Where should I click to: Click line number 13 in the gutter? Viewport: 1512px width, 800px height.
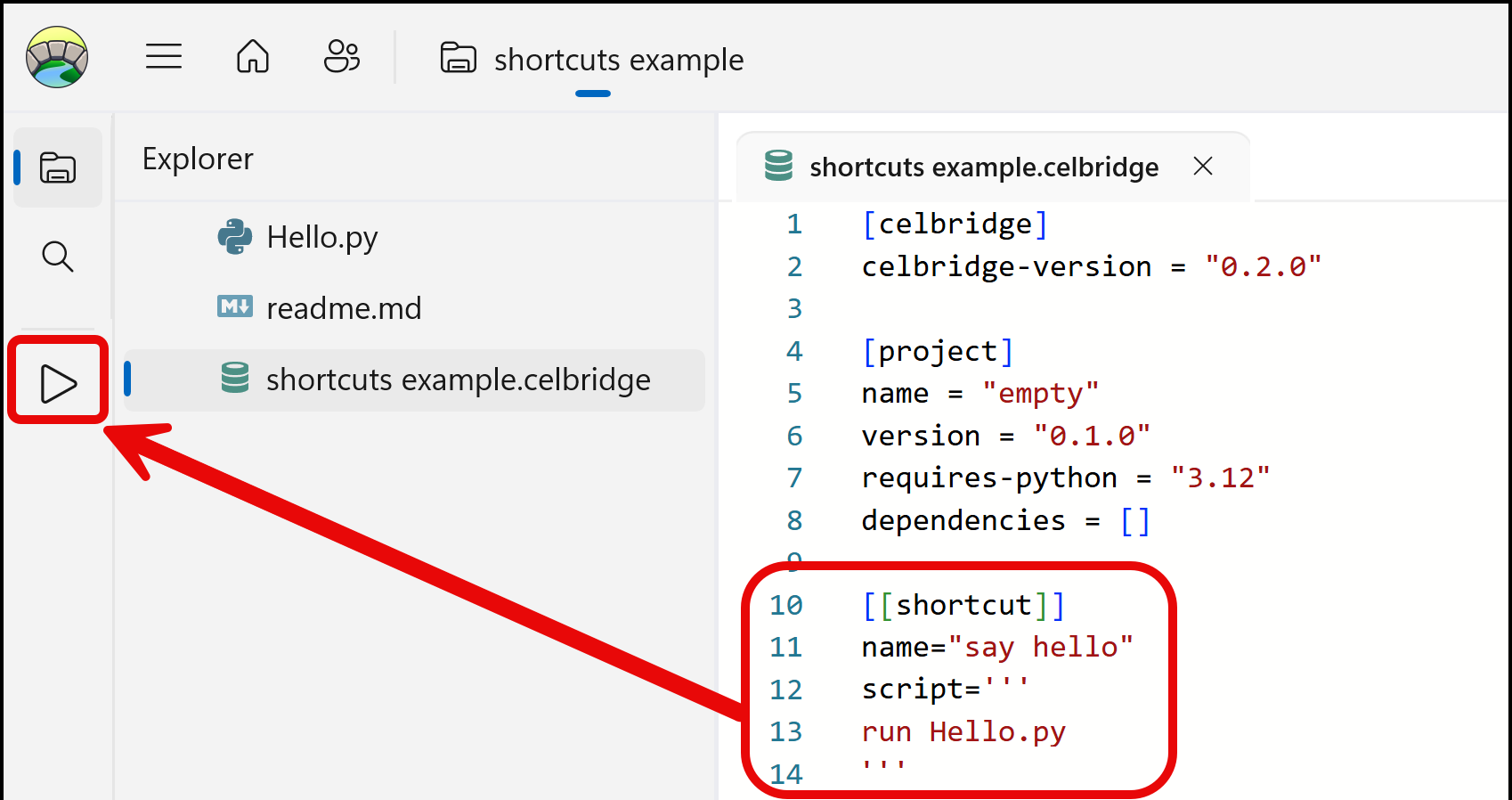point(786,732)
